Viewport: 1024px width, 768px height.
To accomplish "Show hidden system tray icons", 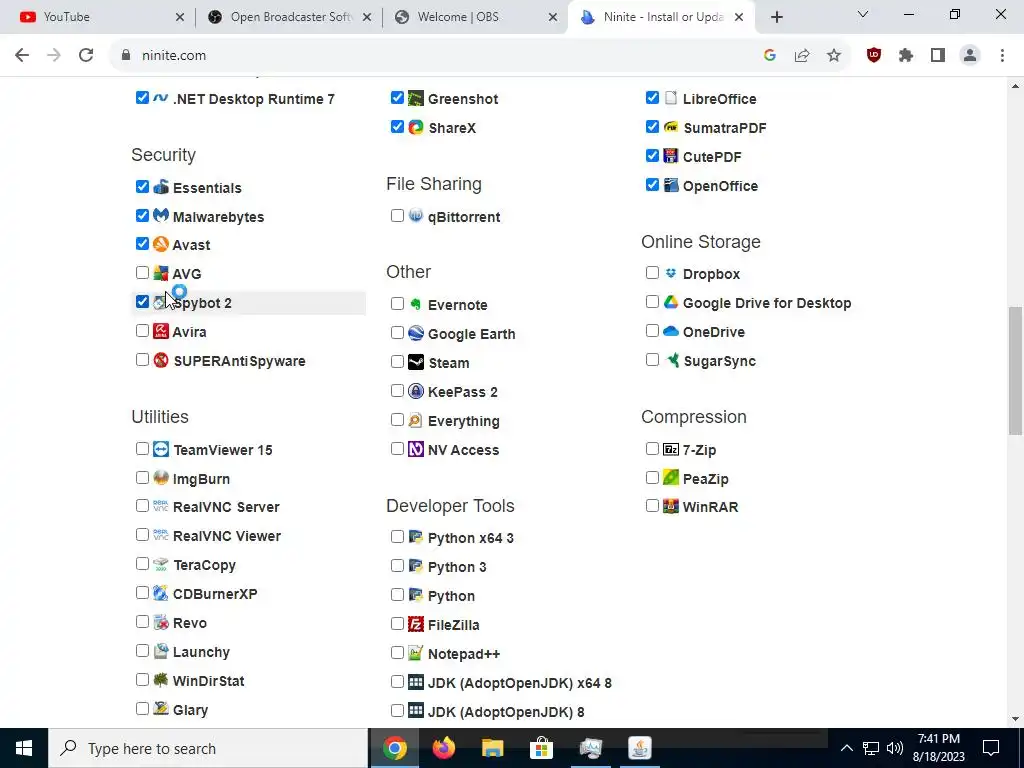I will (846, 748).
